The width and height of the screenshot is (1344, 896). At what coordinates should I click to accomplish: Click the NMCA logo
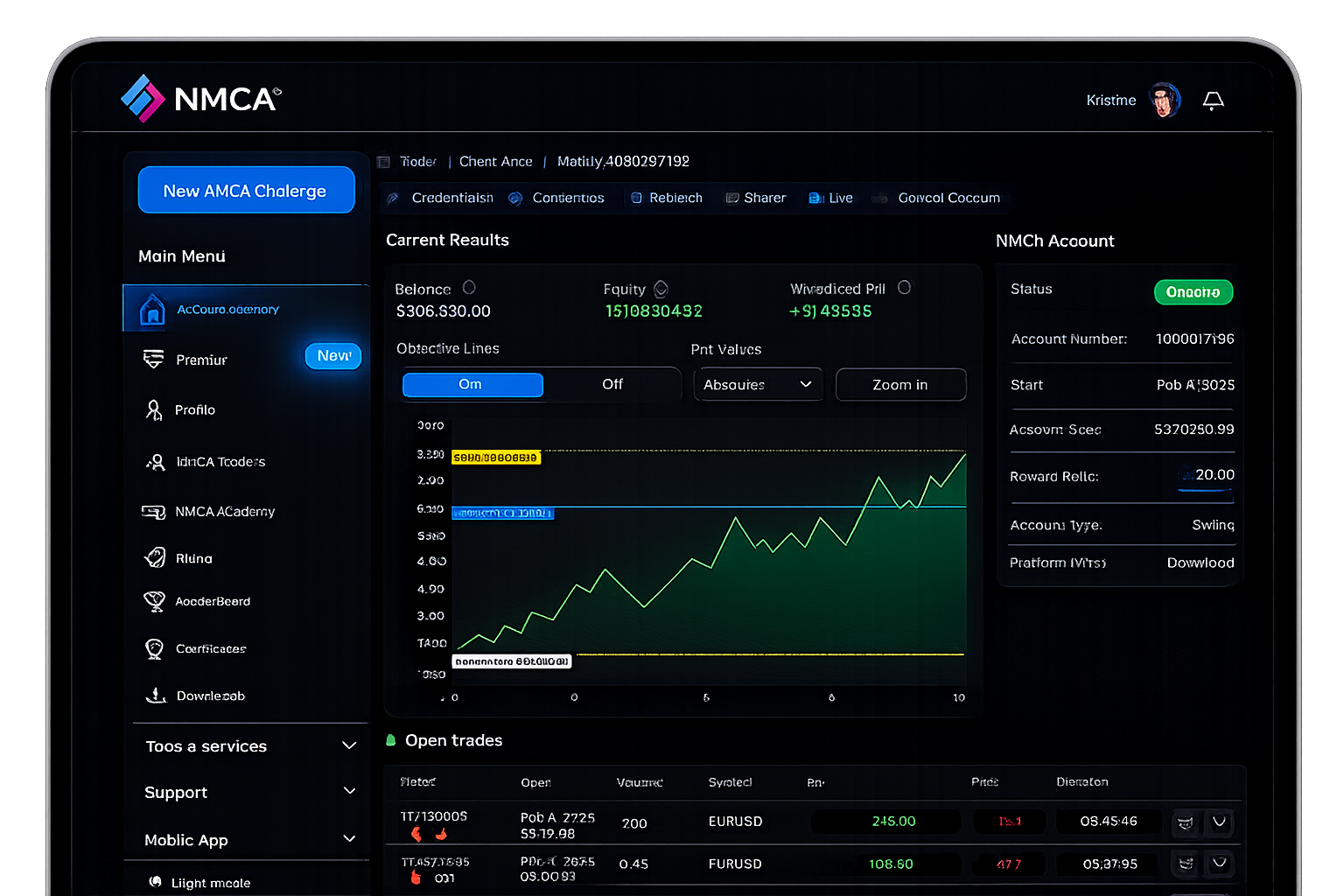point(201,98)
